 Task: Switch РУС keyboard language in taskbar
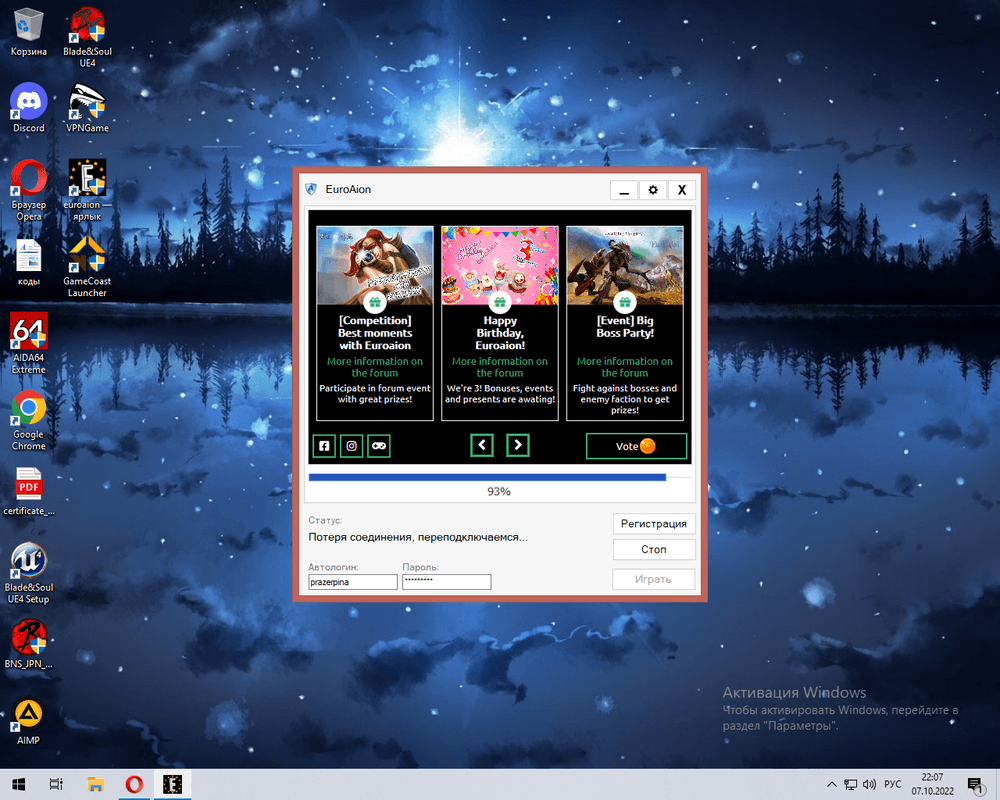893,784
